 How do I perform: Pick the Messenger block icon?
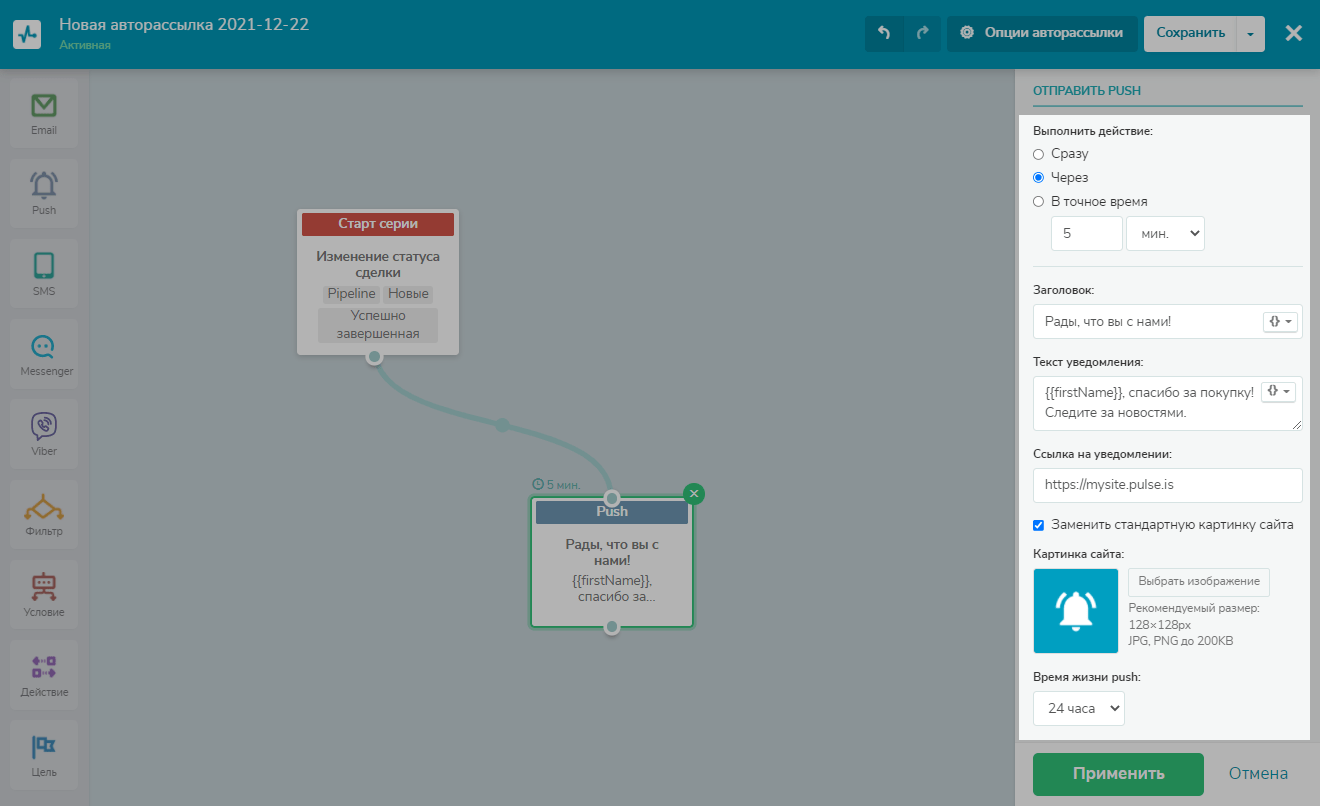[x=43, y=347]
